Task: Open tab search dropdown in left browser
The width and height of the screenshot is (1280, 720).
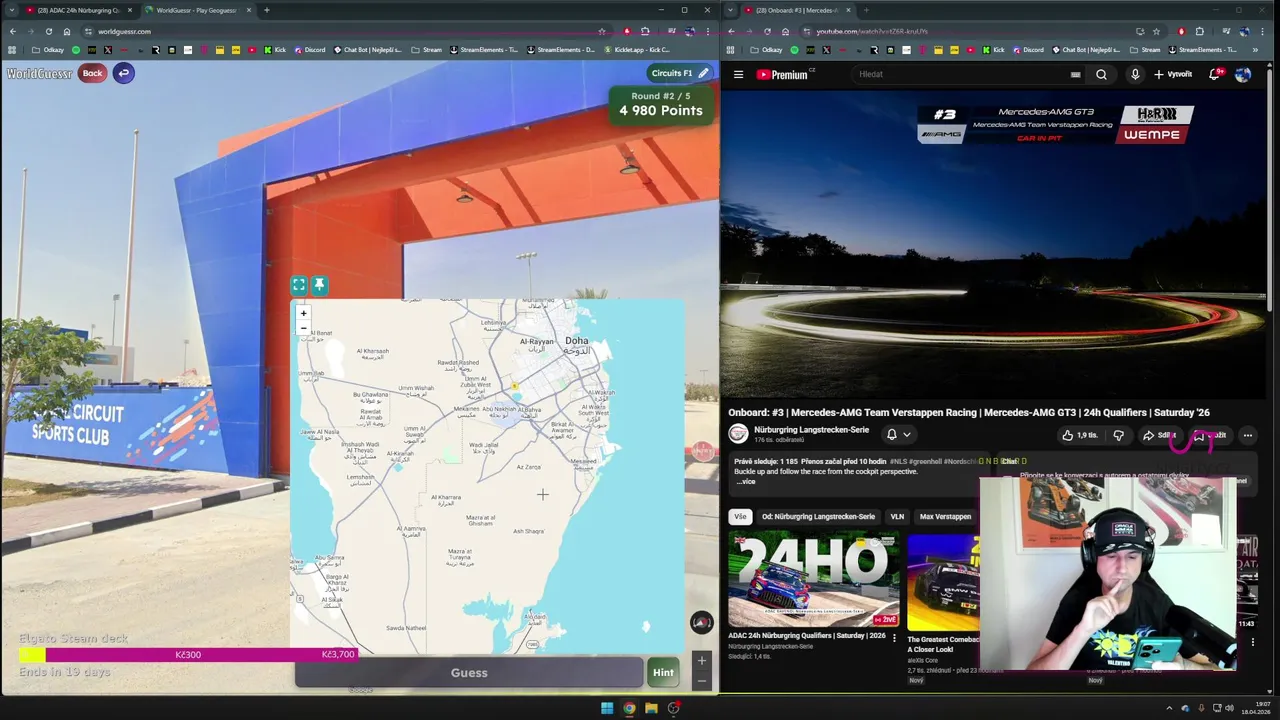Action: (10, 10)
